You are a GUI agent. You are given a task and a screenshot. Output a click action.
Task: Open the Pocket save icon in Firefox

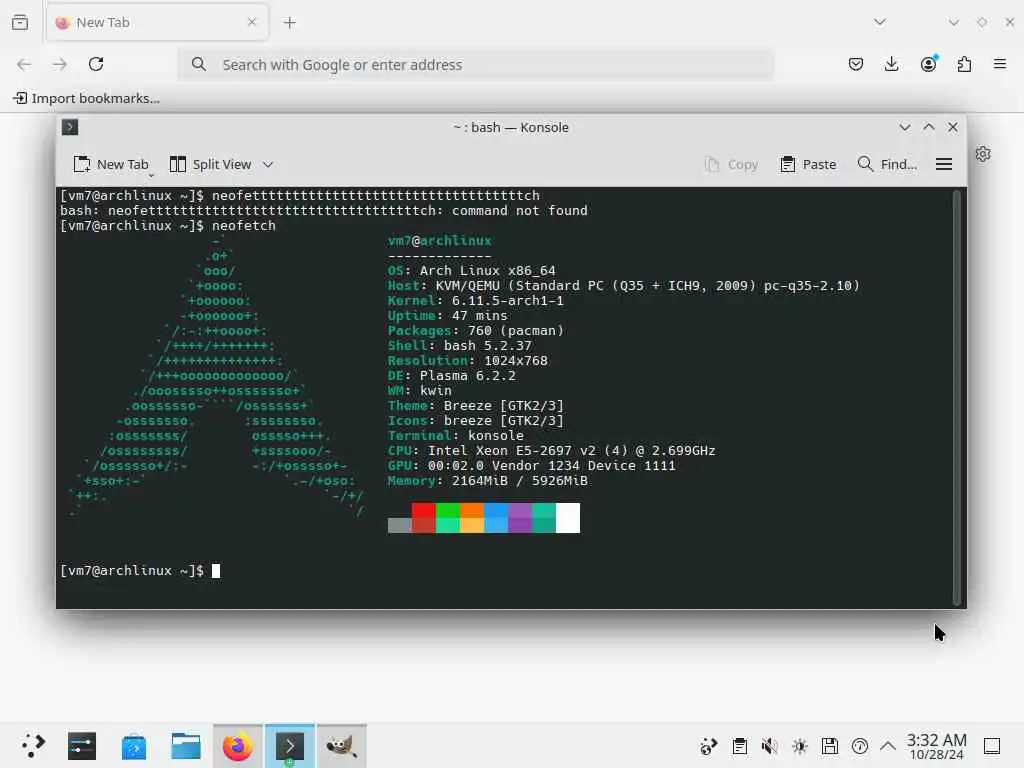click(856, 64)
